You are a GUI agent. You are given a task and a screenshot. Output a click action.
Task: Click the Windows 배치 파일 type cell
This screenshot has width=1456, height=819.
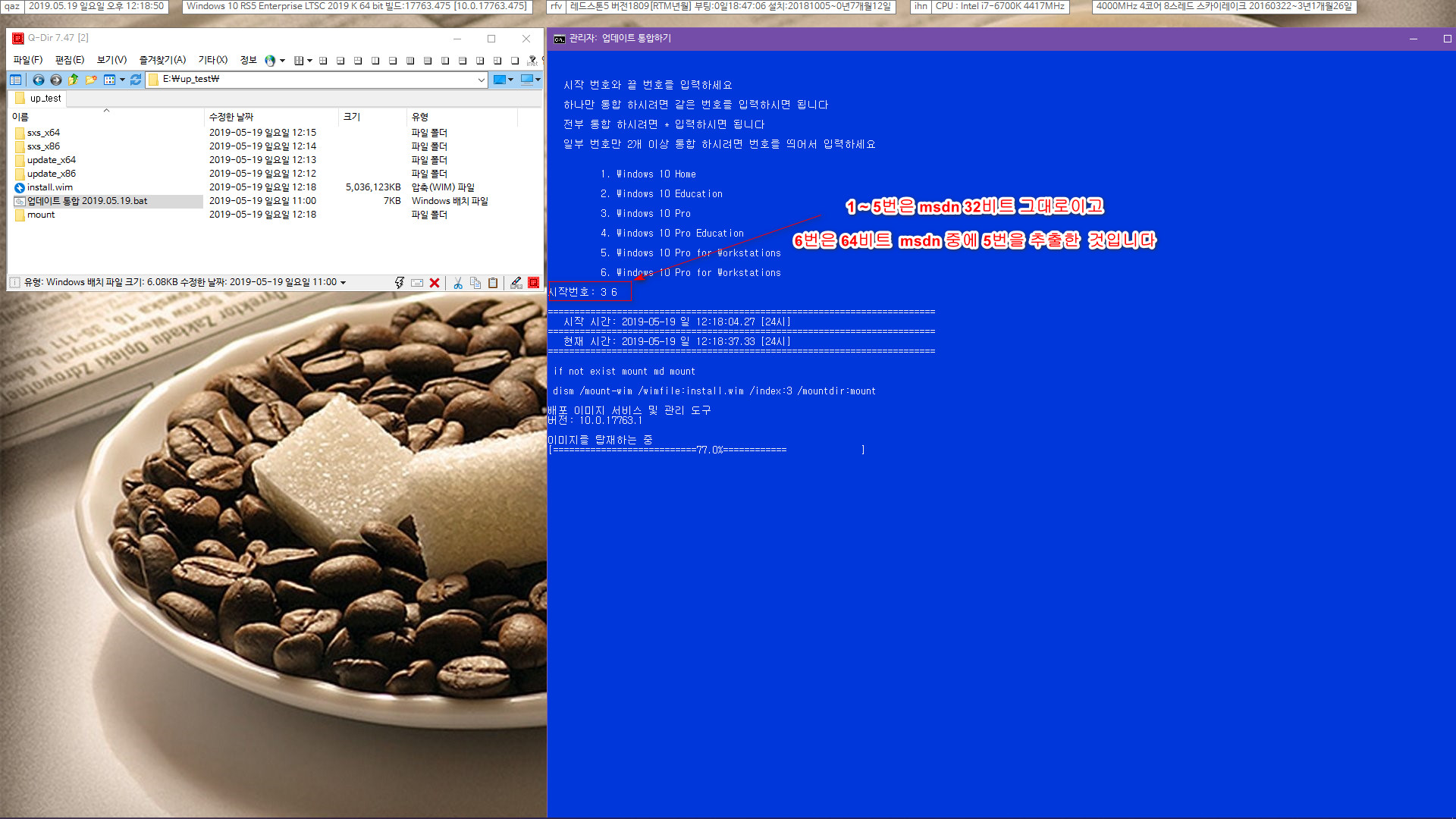tap(450, 201)
